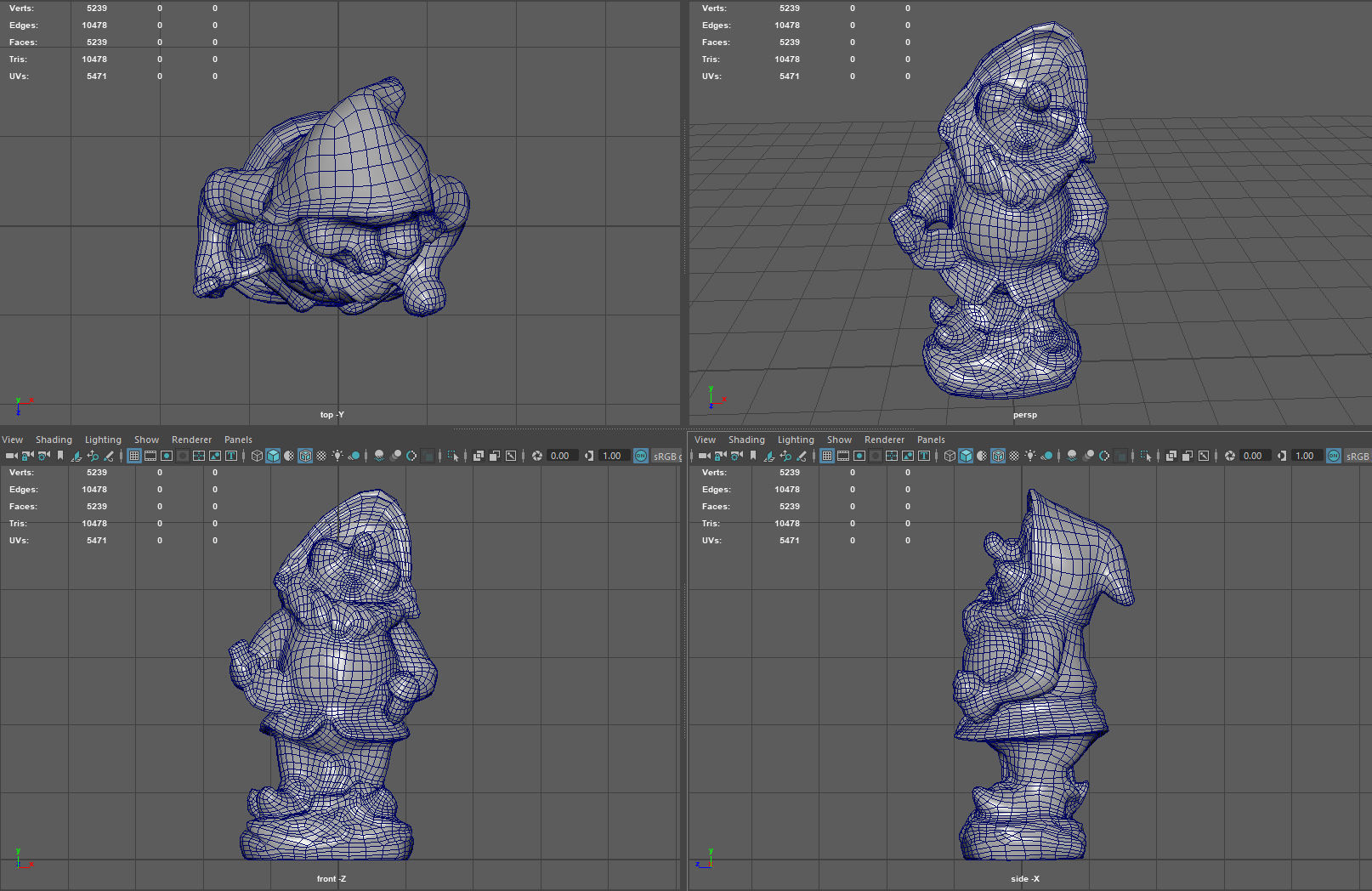Click Exposure reset icon in front panel
Image resolution: width=1372 pixels, height=891 pixels.
(537, 456)
